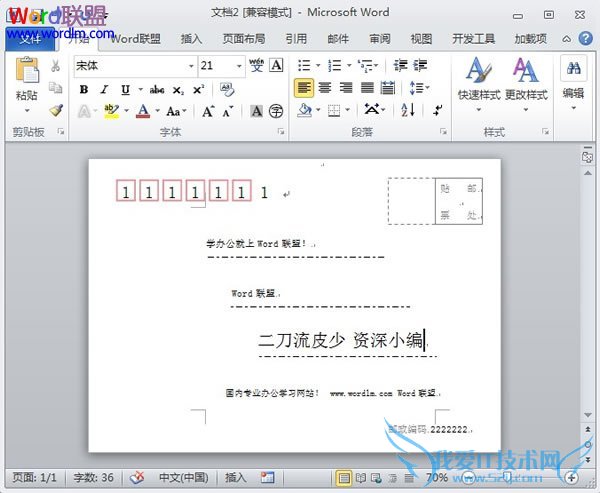Open paragraph shading paint bucket
Screen dimensions: 600x493
tap(305, 111)
